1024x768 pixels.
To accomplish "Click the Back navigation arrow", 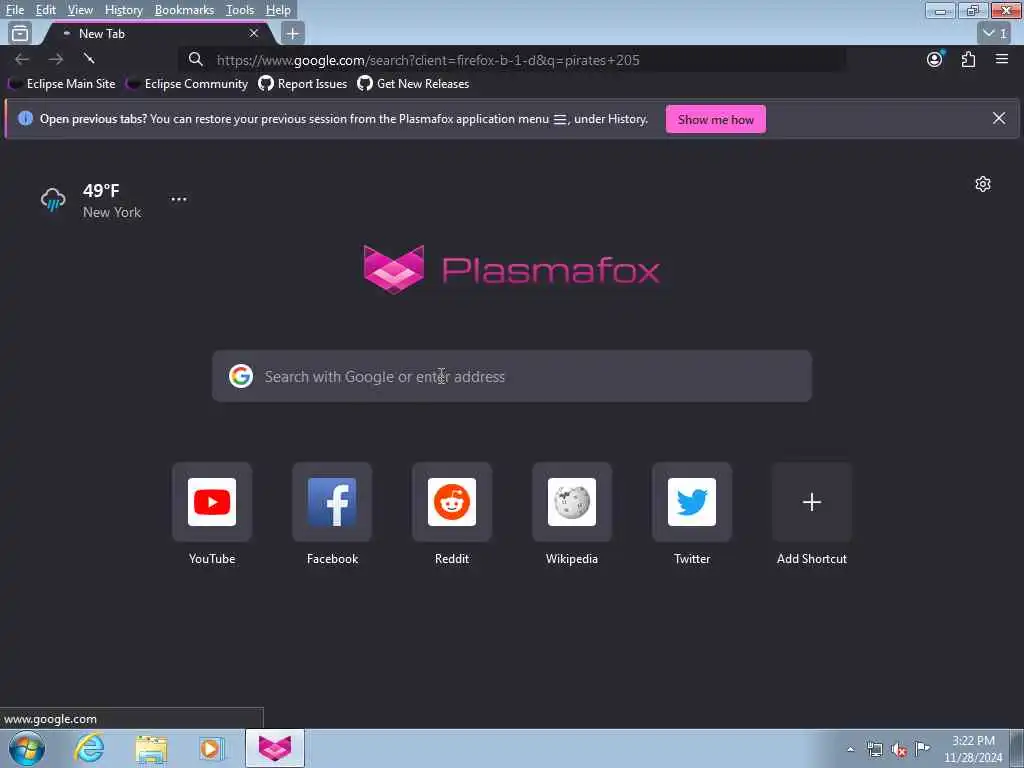I will (x=22, y=59).
